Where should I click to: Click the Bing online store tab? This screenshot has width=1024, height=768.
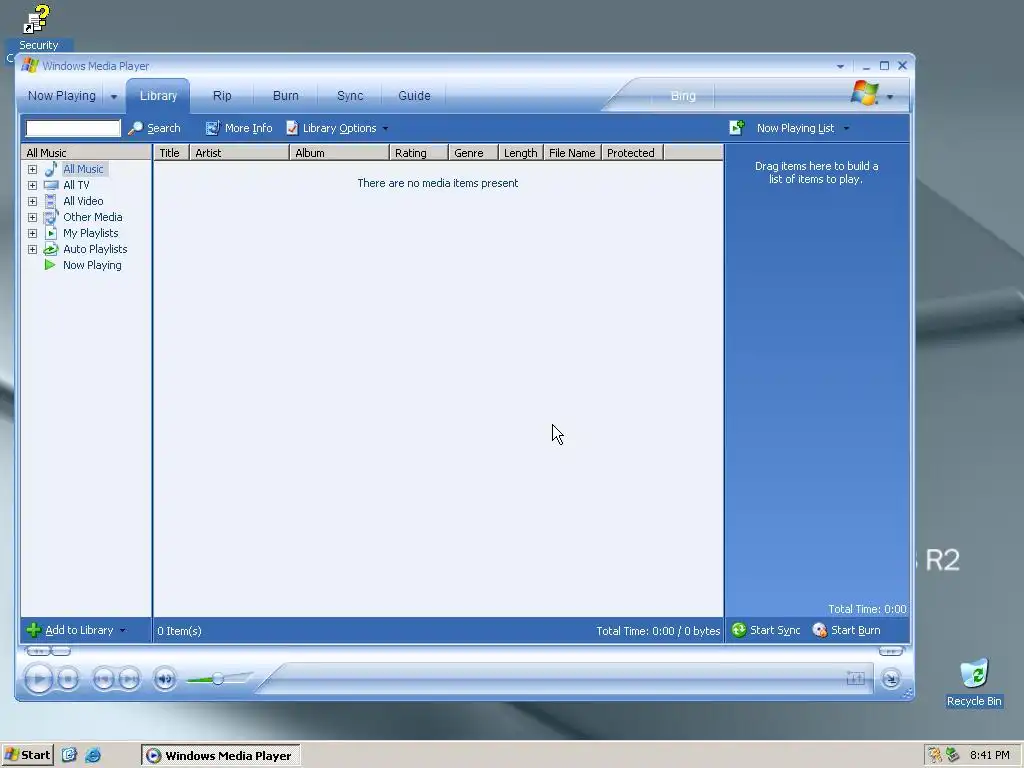coord(683,96)
